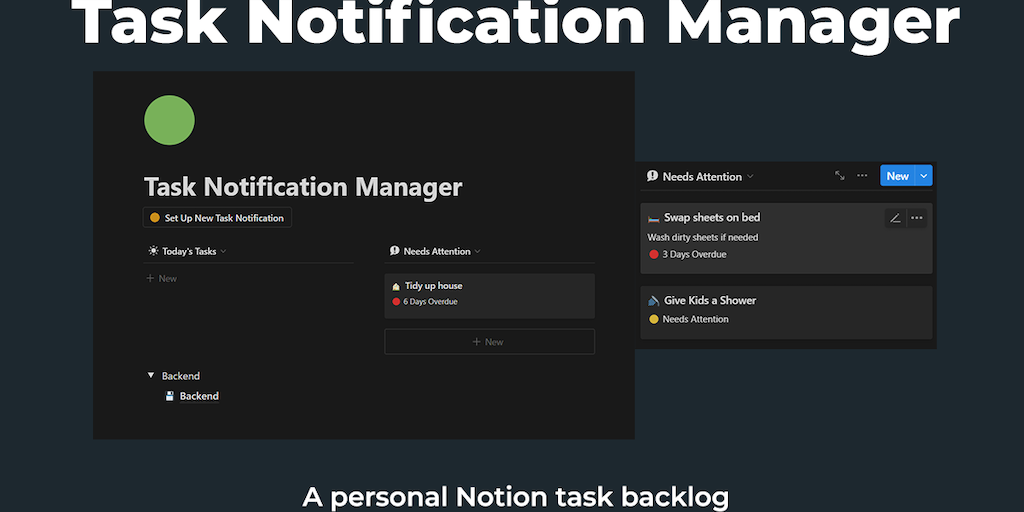
Task: Click yellow dot on Give Kids a Shower card
Action: [x=654, y=319]
